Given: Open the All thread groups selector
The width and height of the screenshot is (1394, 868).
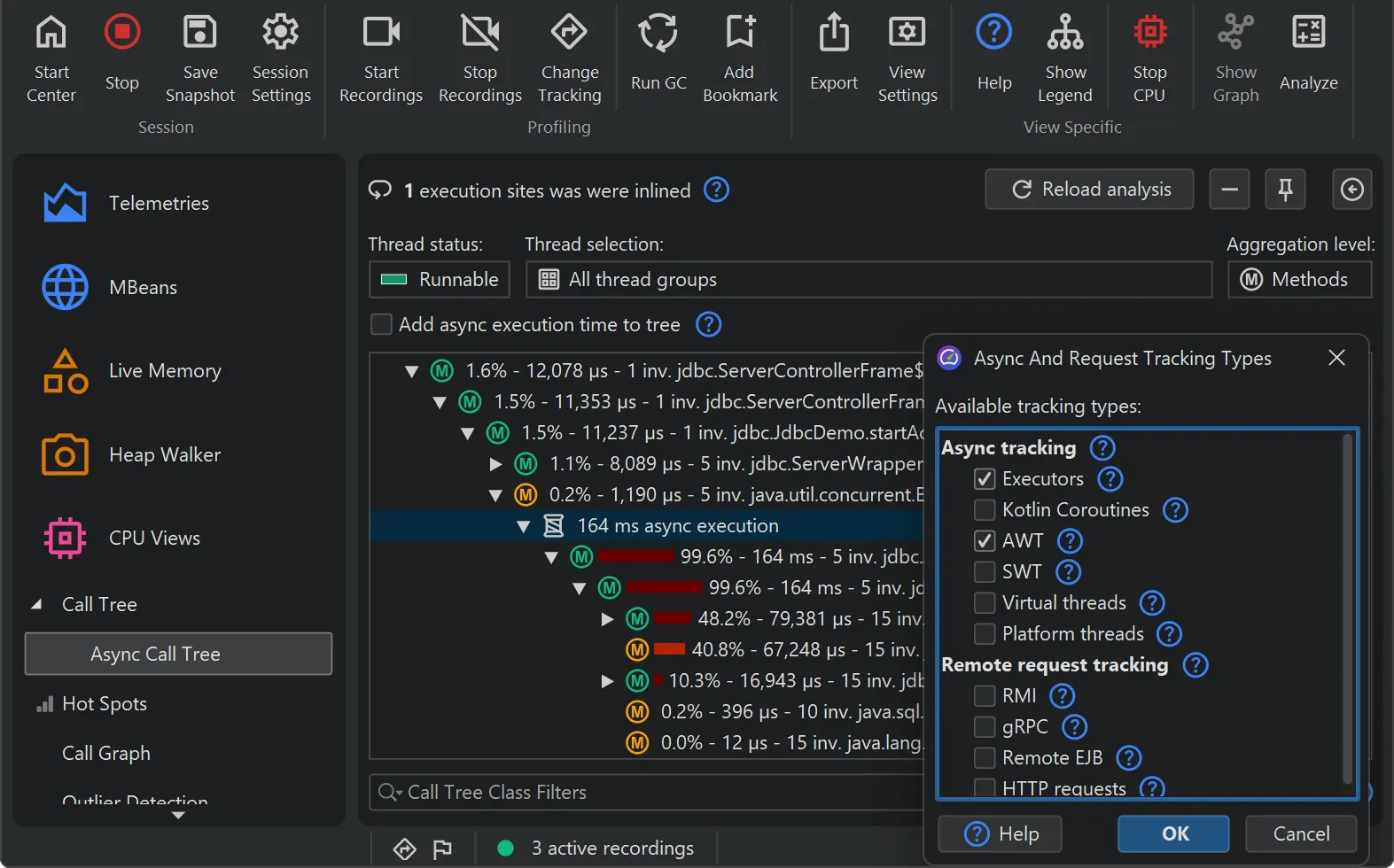Looking at the screenshot, I should pos(869,279).
